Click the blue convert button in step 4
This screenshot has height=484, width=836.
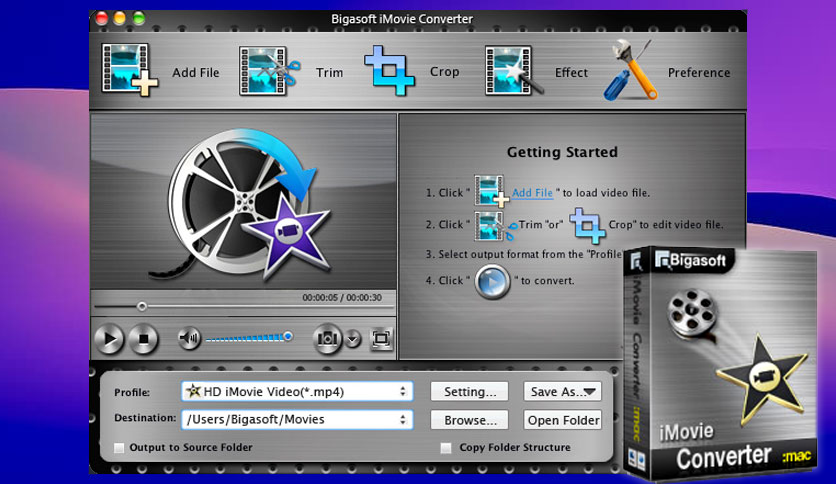492,281
